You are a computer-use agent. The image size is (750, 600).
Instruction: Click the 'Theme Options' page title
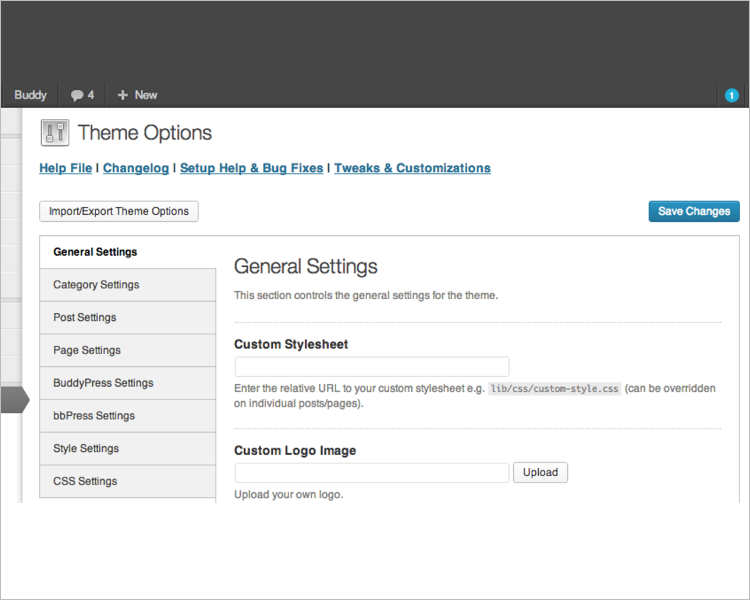(x=144, y=133)
